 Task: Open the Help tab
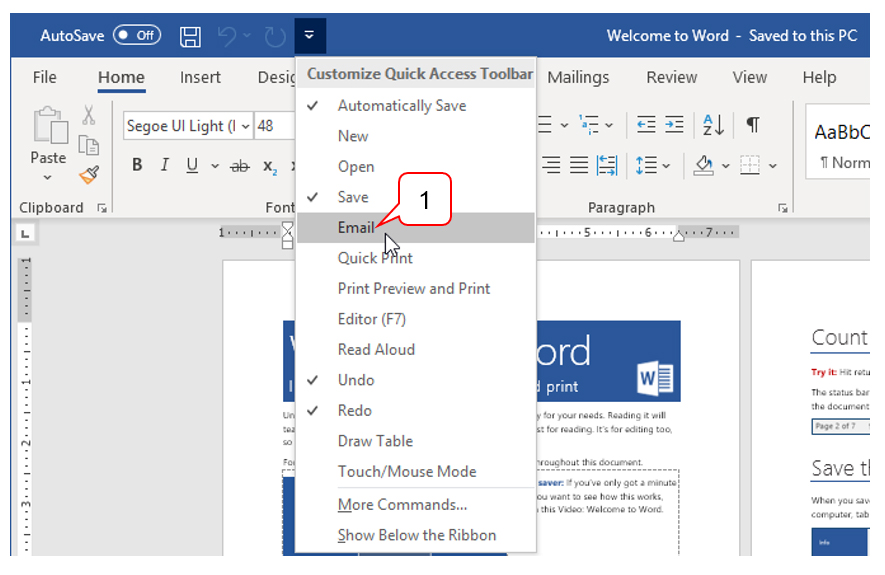click(820, 77)
